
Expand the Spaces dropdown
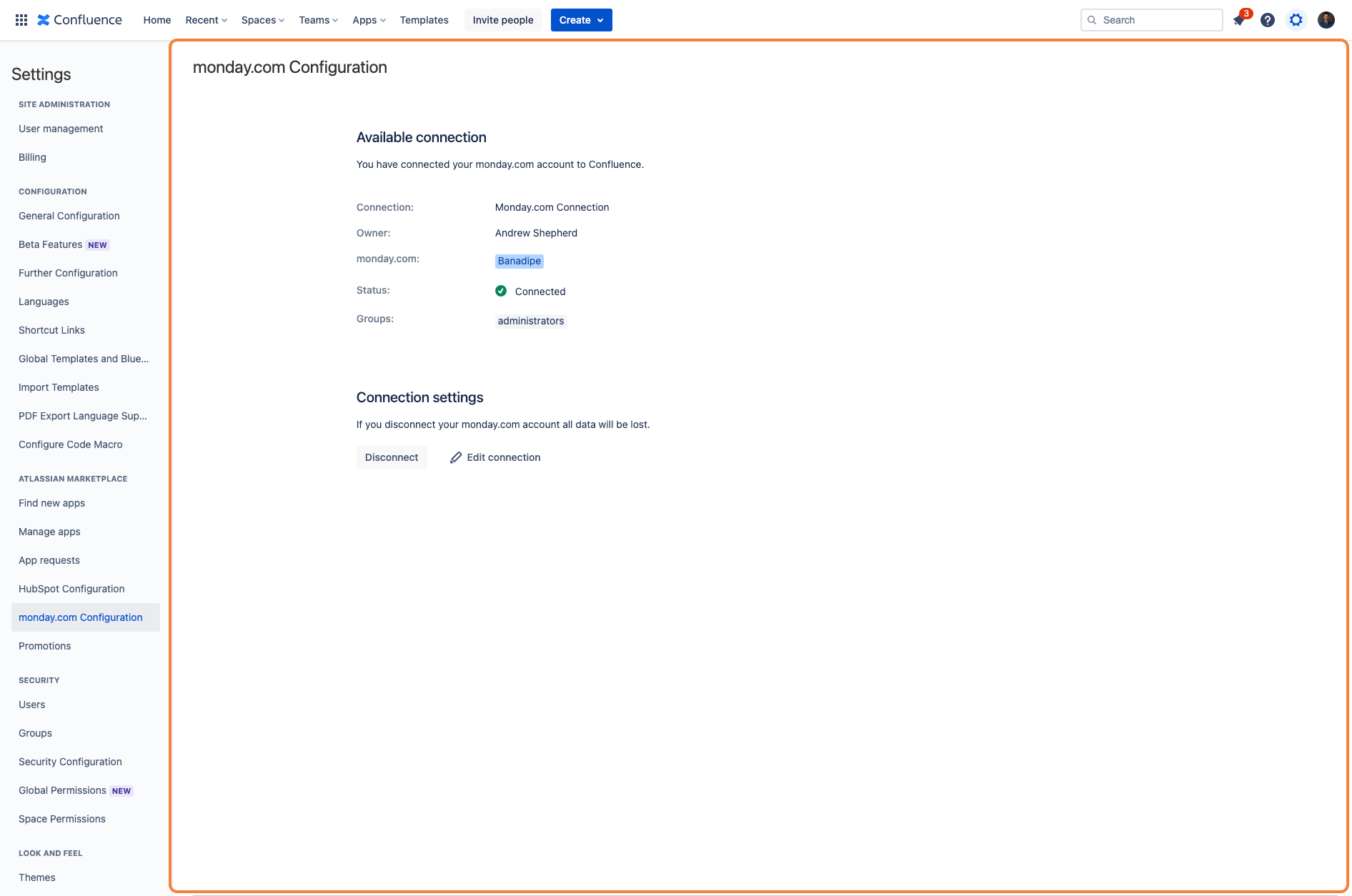pos(262,20)
